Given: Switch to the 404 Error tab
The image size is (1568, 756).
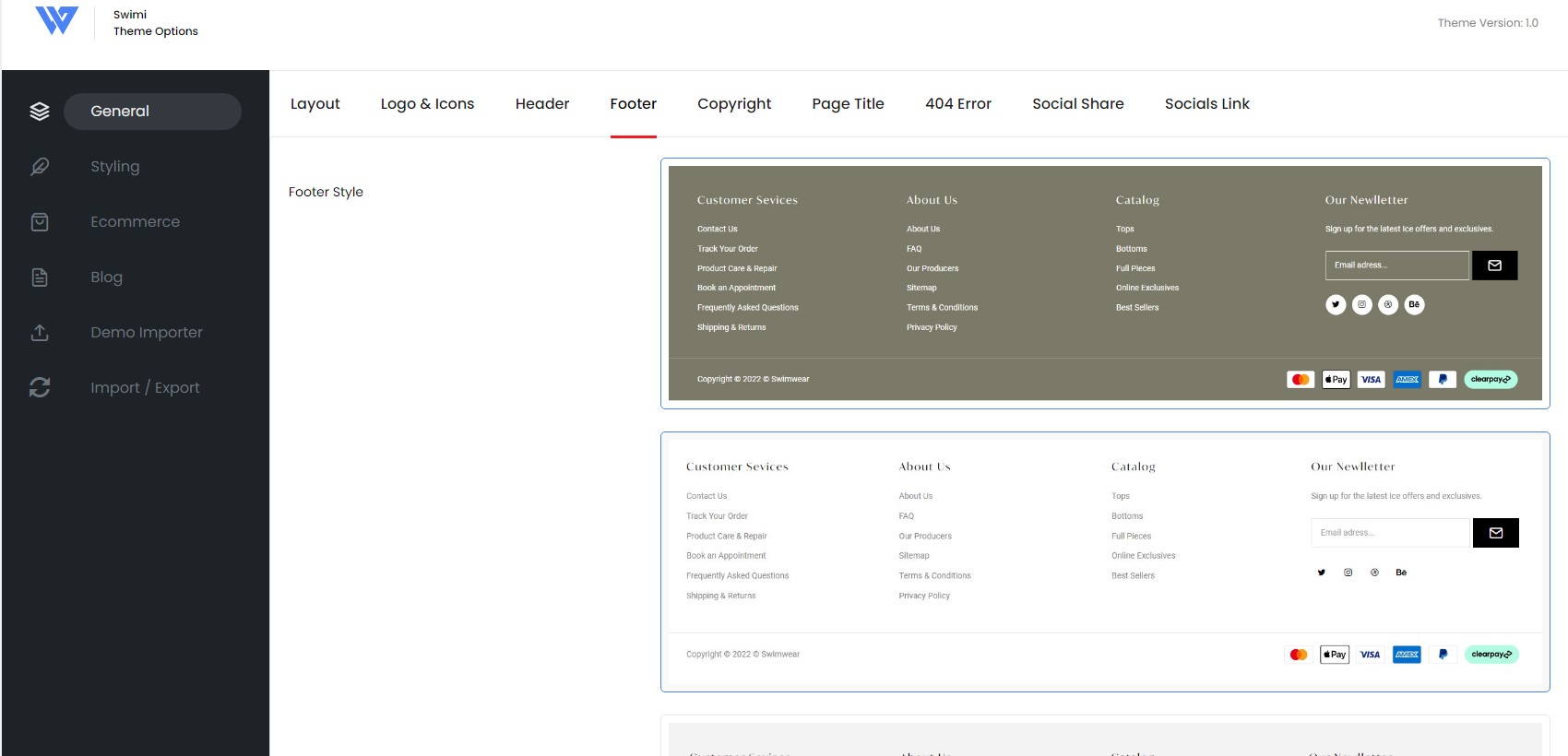Looking at the screenshot, I should coord(958,104).
